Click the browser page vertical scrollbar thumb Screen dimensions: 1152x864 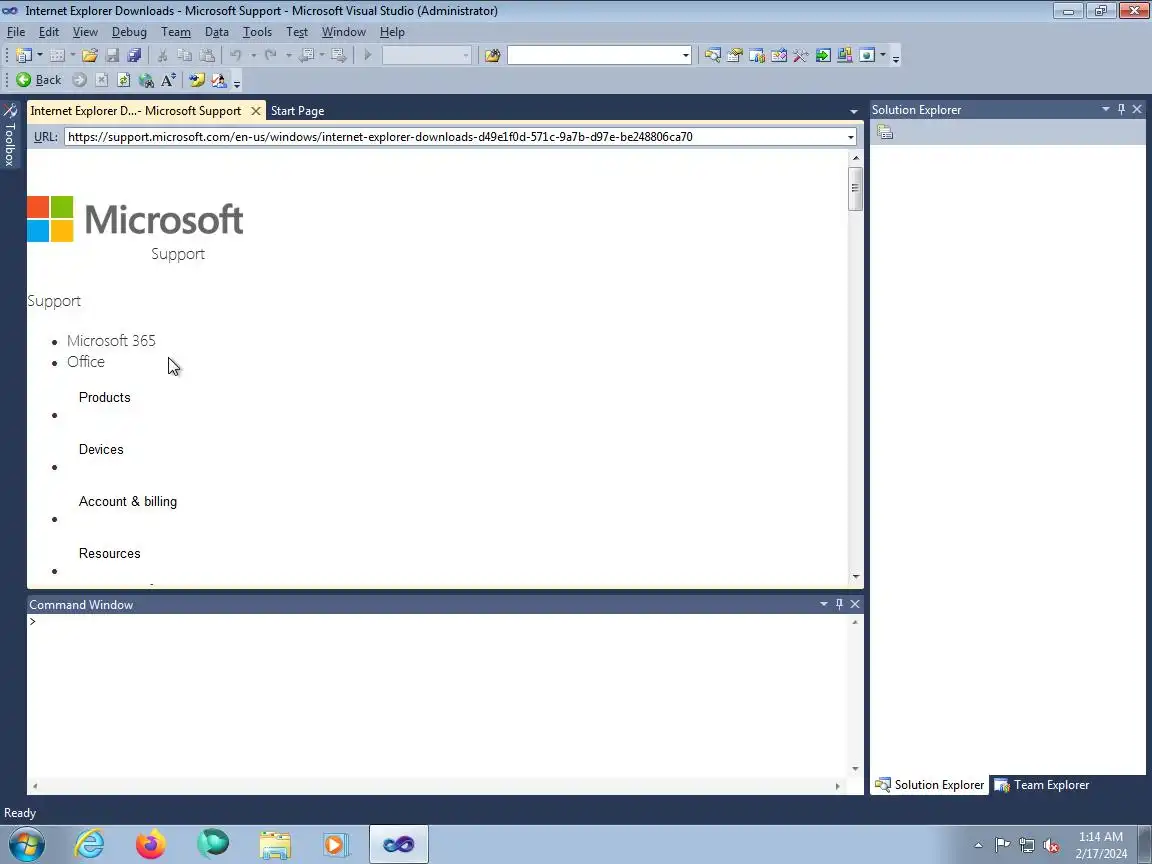[x=854, y=189]
